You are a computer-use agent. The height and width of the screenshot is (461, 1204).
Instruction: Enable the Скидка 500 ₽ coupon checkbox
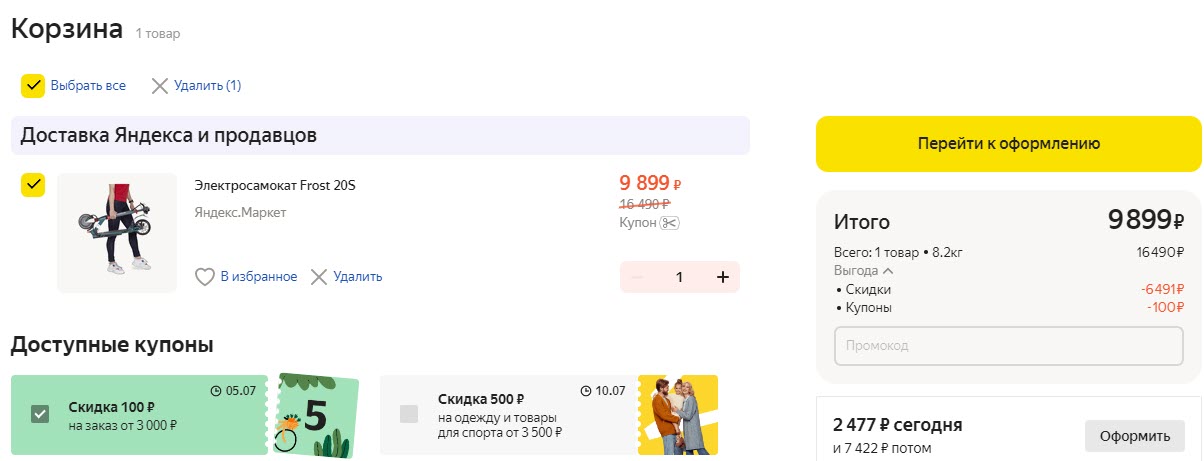[x=409, y=414]
